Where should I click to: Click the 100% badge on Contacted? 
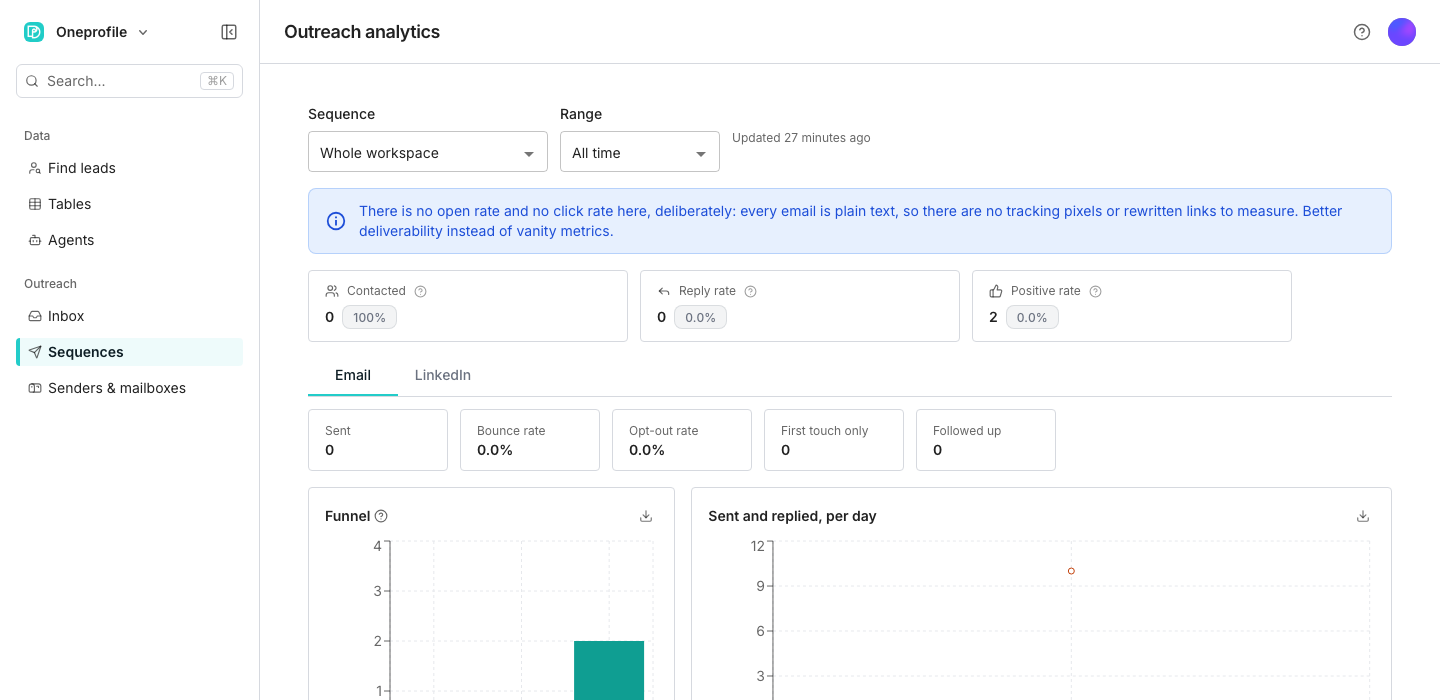tap(370, 317)
